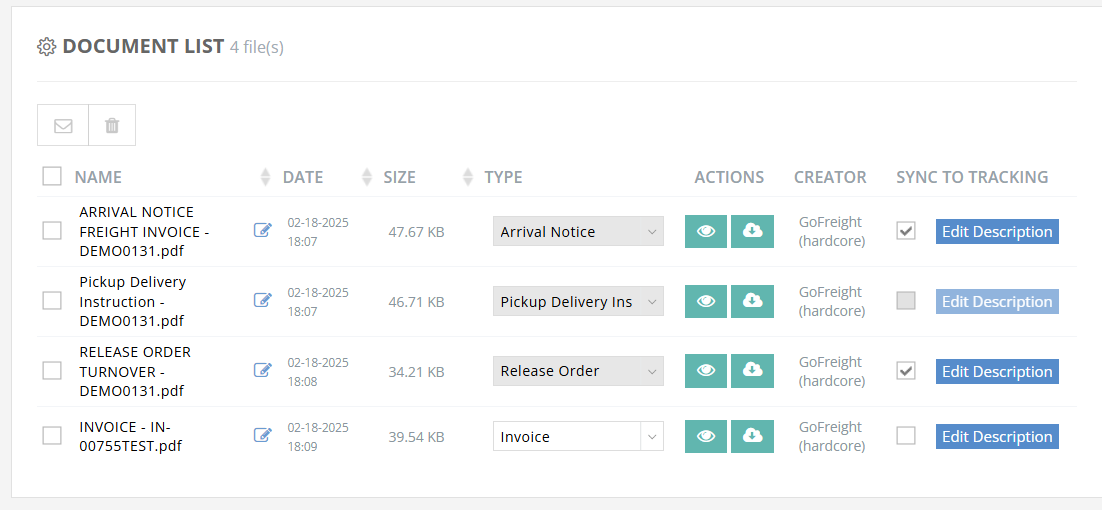Click Edit Description for the Invoice file
1102x510 pixels.
[x=997, y=436]
